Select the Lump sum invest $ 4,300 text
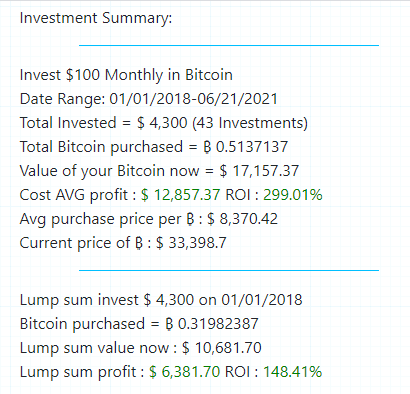410x394 pixels. pos(107,299)
